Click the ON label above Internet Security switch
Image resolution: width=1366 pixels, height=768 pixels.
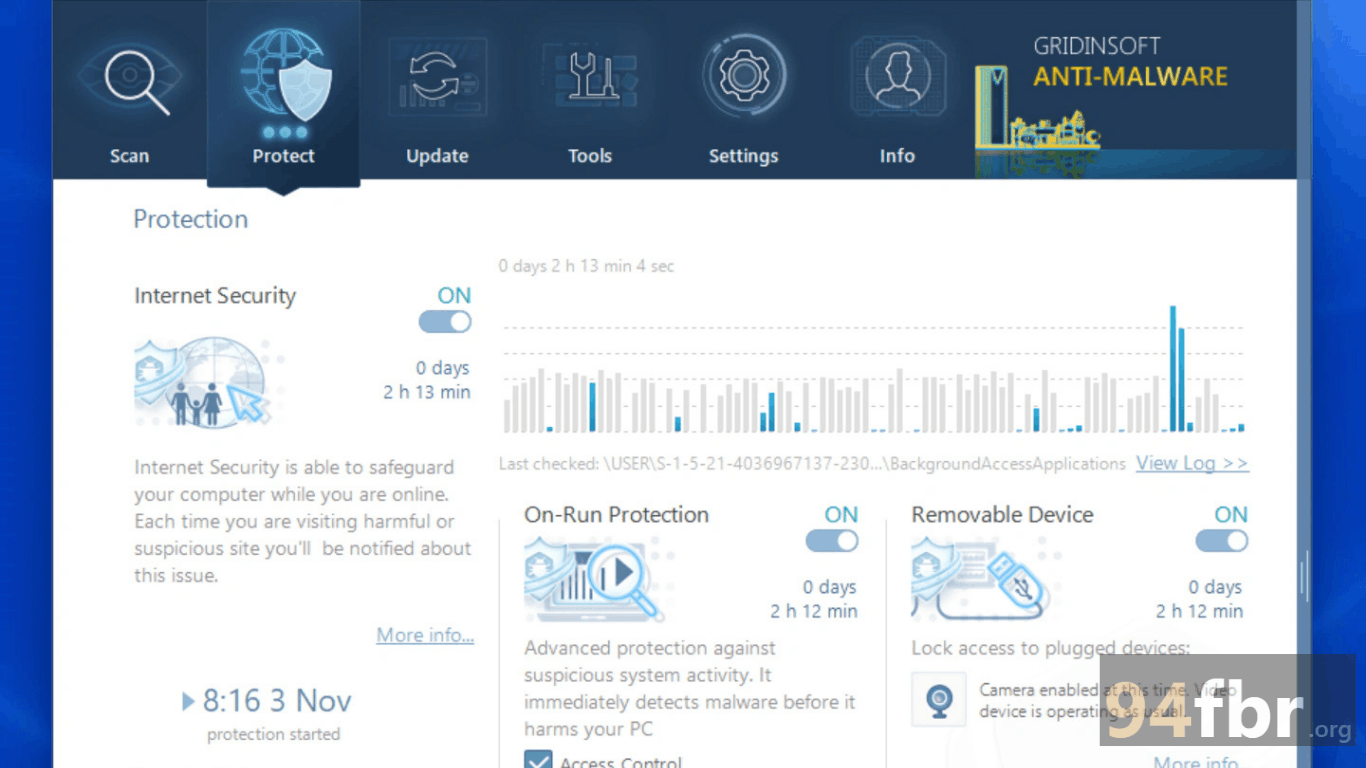(x=454, y=295)
